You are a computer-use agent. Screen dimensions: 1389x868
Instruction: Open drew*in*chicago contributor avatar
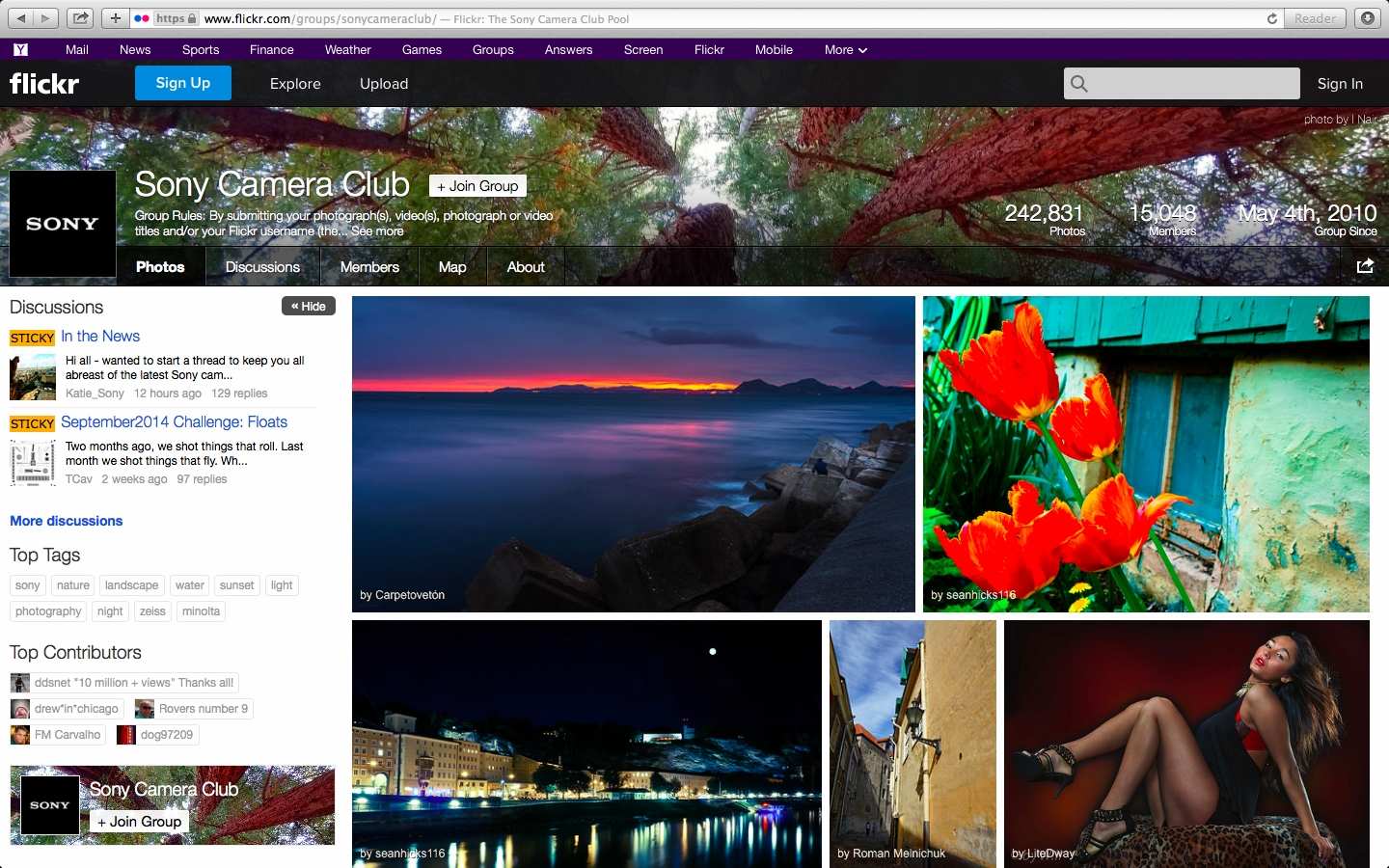pyautogui.click(x=20, y=709)
